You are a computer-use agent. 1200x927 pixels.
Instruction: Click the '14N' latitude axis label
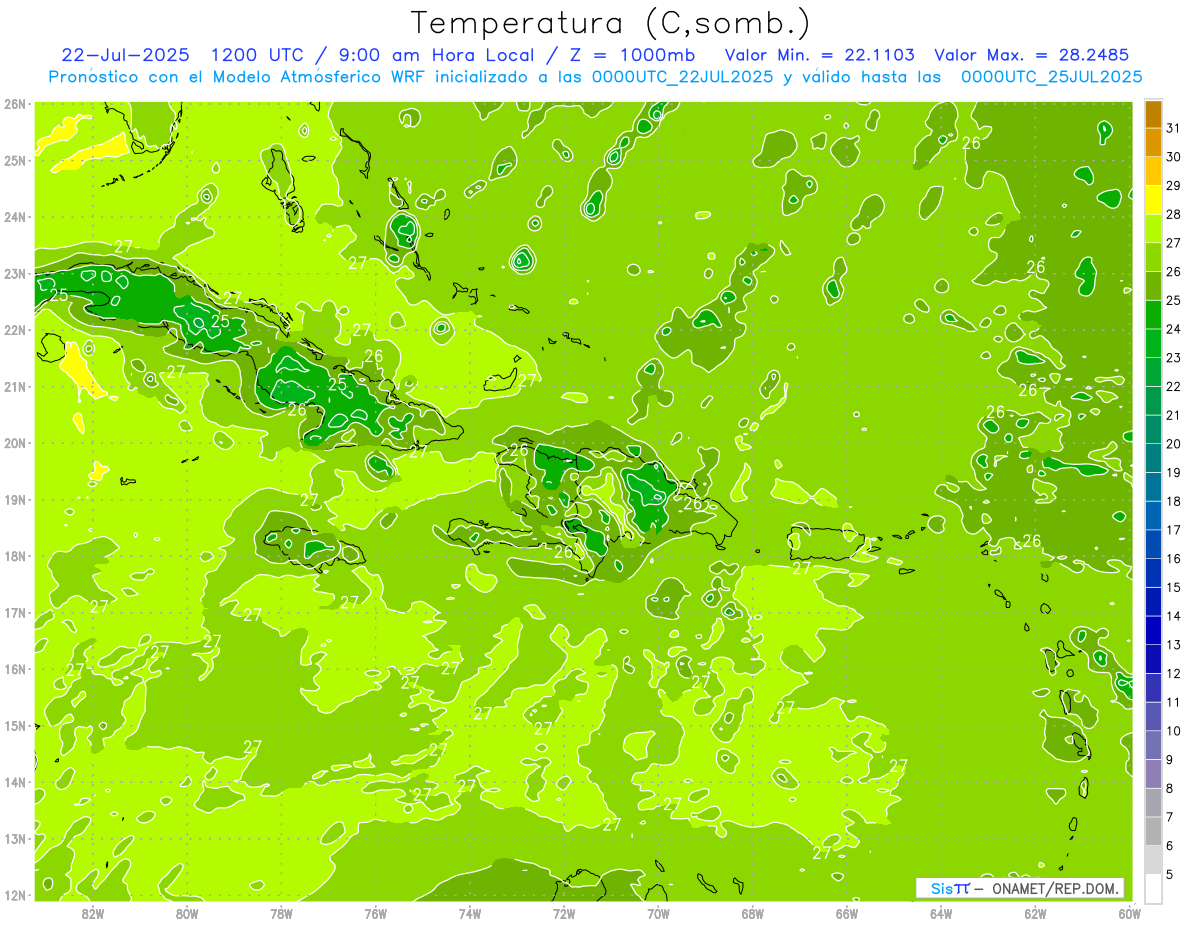pos(14,782)
